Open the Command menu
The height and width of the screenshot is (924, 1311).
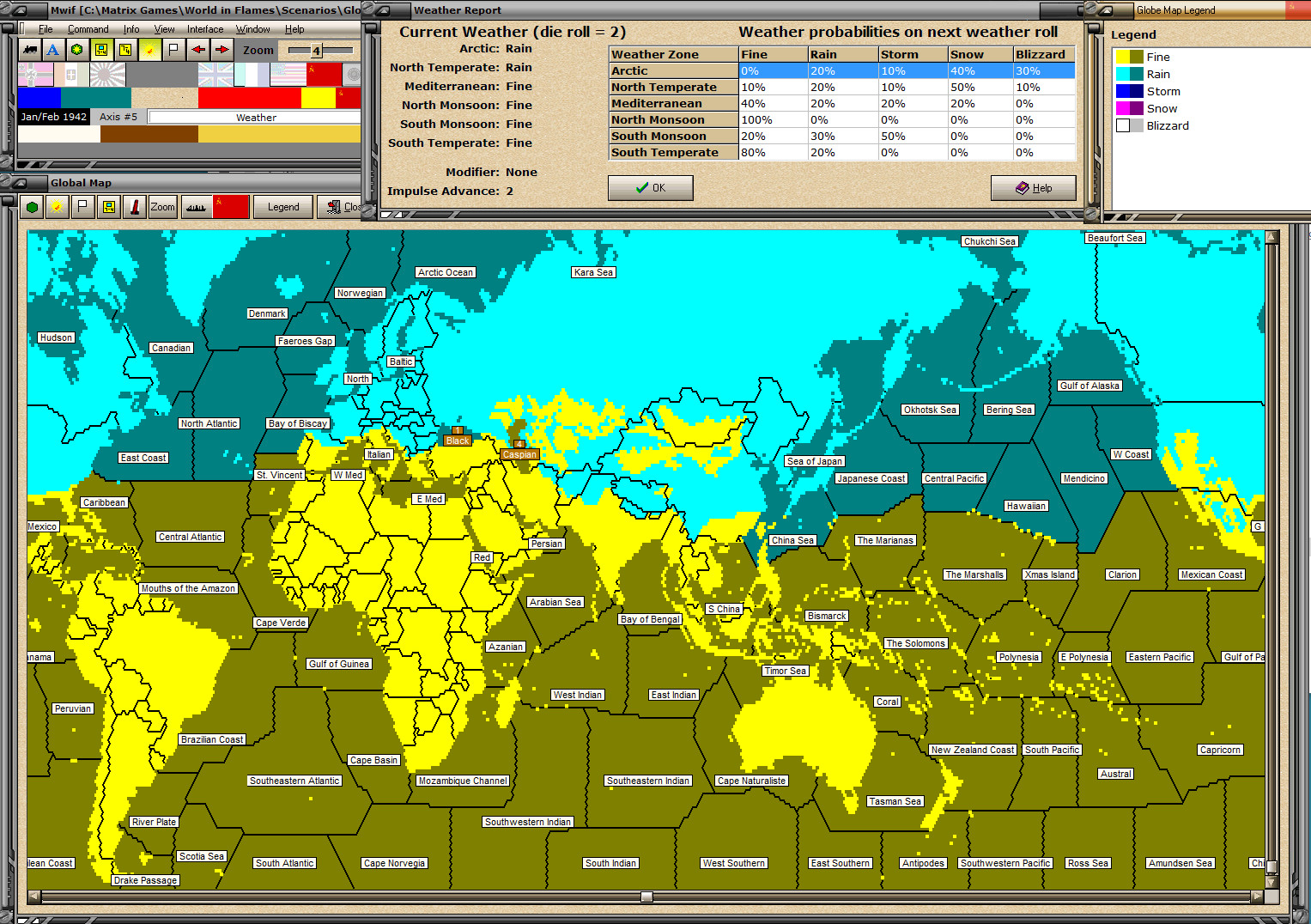coord(88,29)
